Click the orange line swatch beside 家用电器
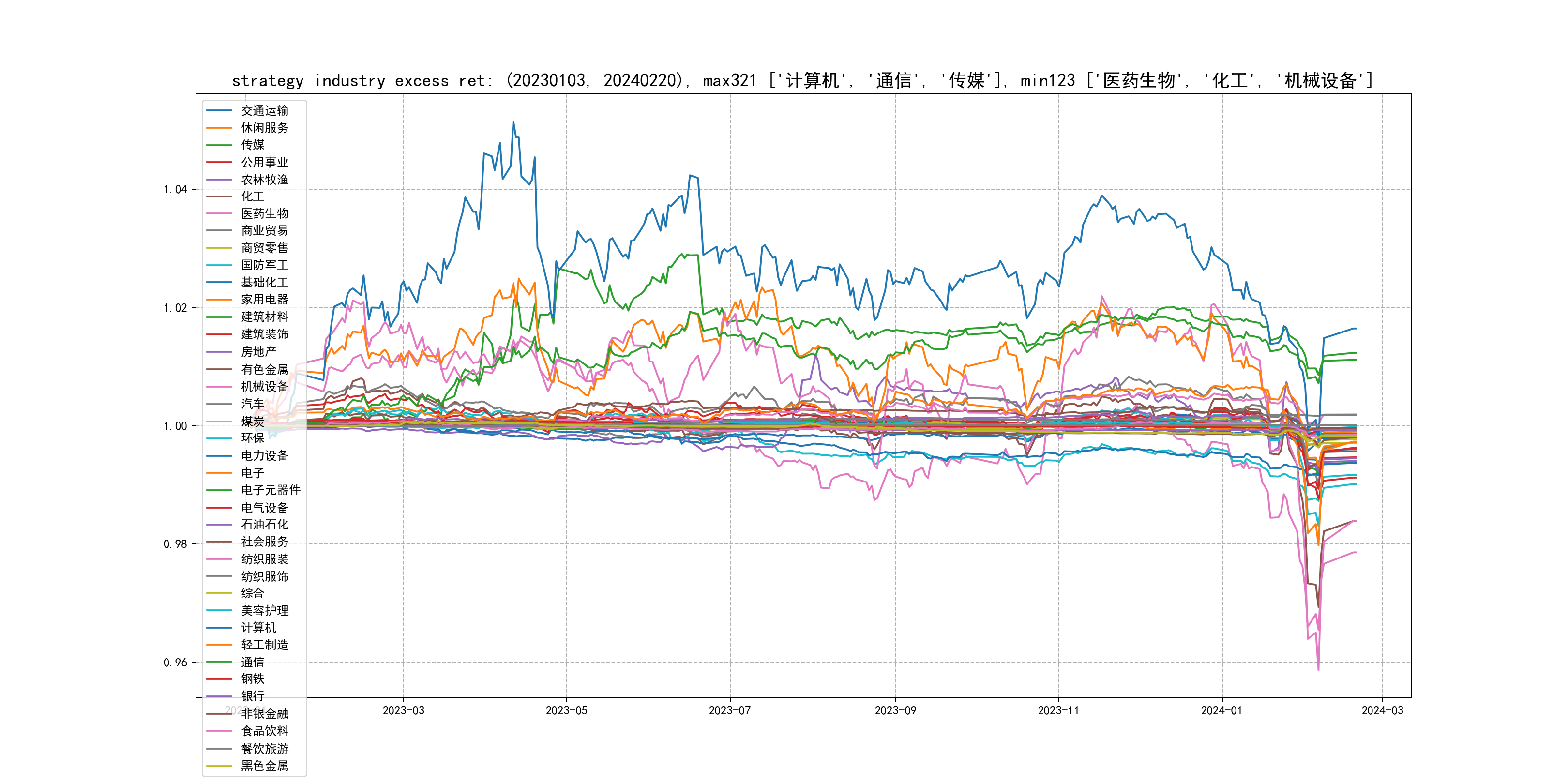1568x784 pixels. pyautogui.click(x=219, y=300)
